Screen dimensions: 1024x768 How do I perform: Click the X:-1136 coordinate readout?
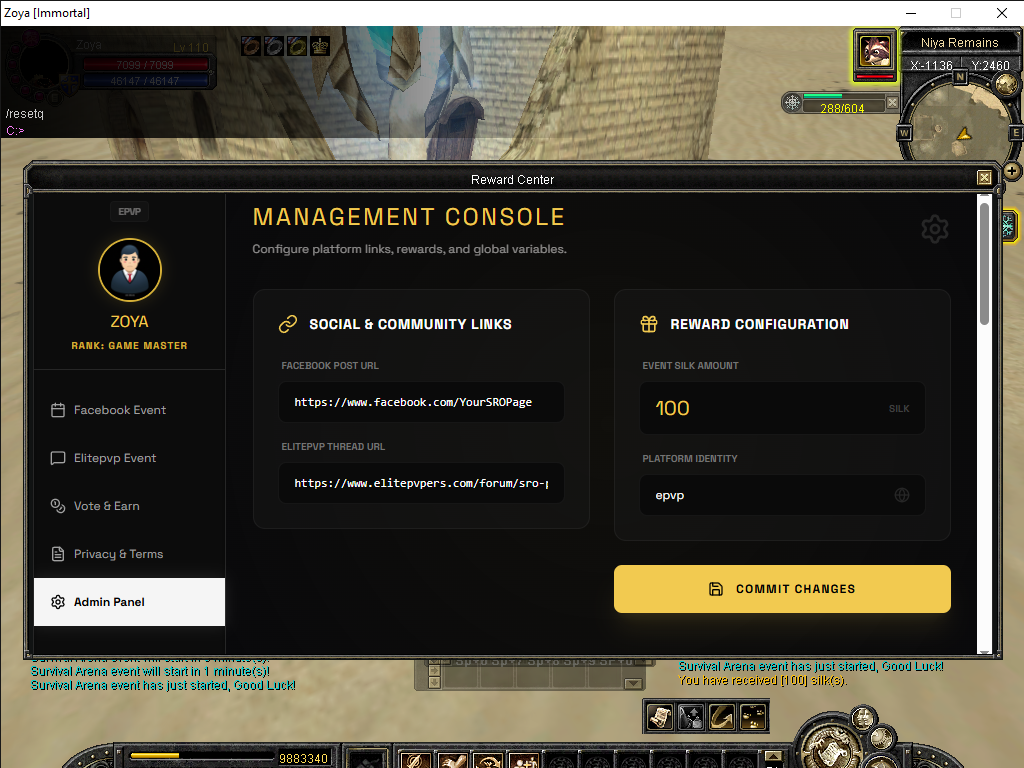931,65
